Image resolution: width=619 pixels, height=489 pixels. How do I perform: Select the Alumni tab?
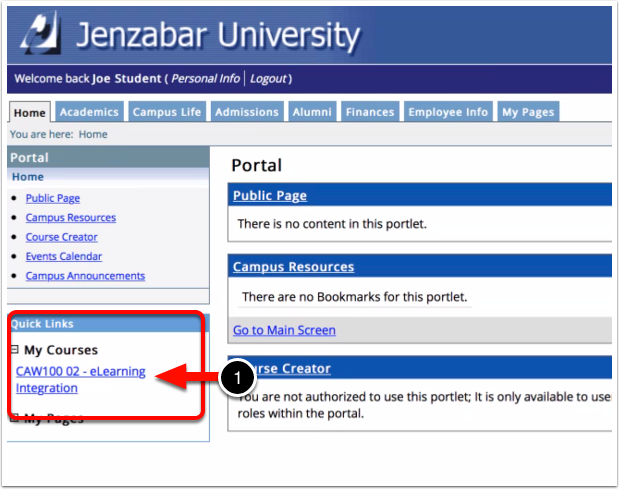(x=312, y=112)
